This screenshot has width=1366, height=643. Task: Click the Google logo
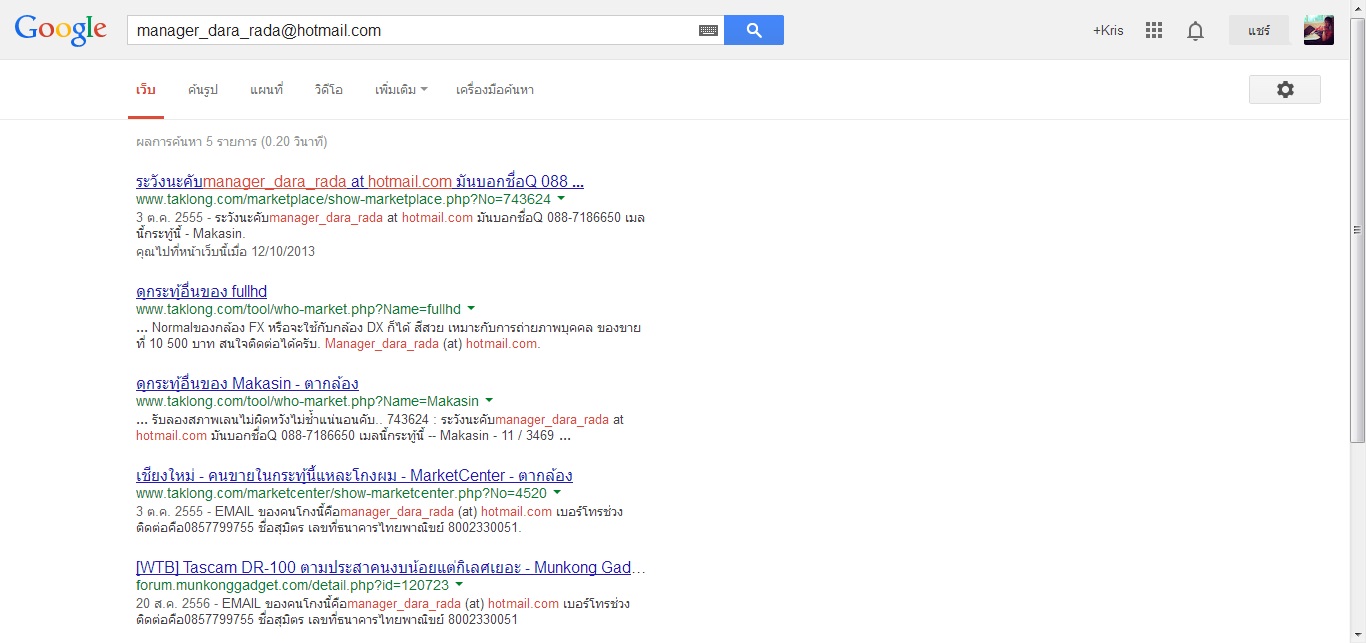(61, 30)
